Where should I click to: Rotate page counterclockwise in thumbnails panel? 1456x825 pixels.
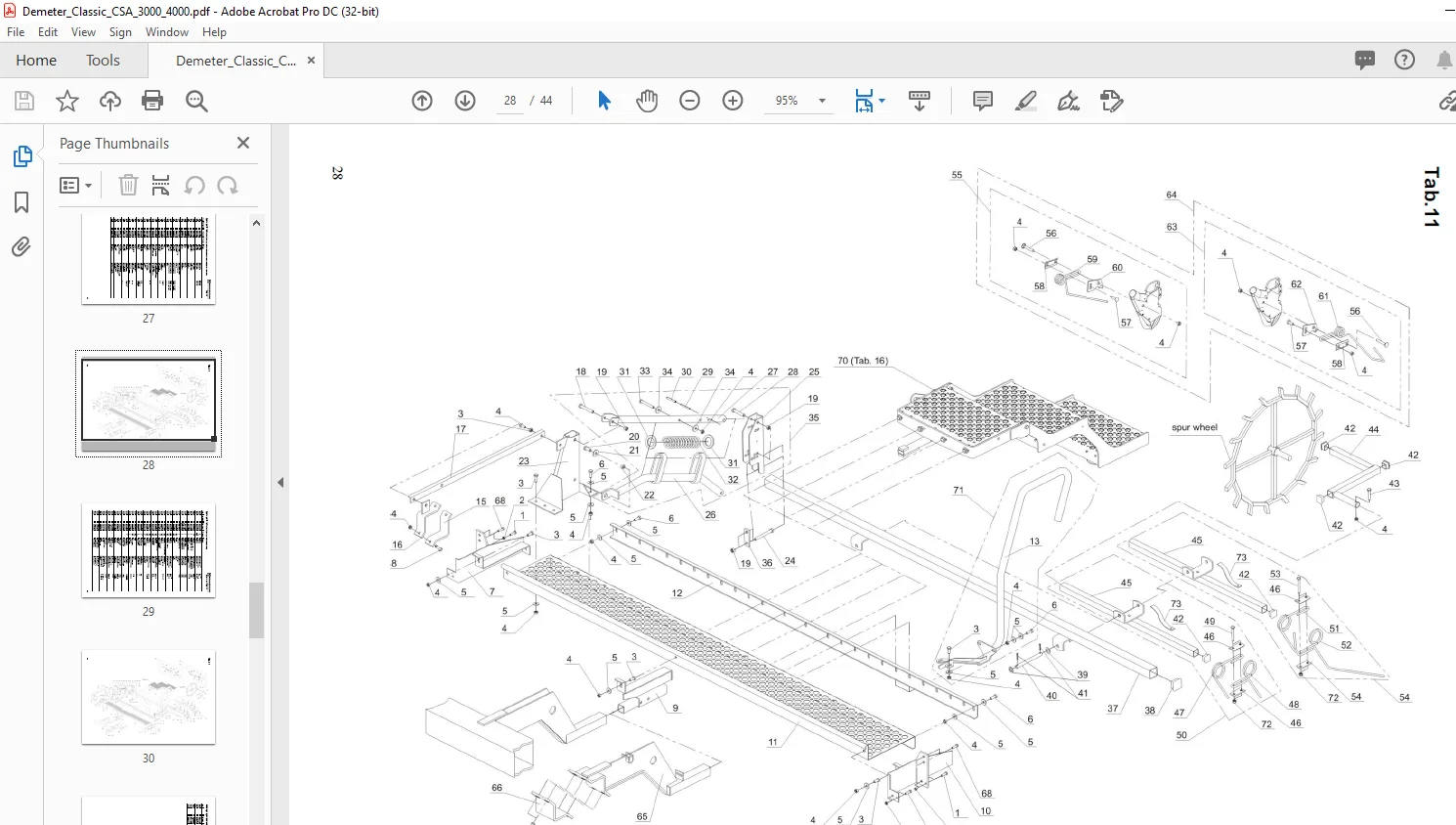pos(194,185)
